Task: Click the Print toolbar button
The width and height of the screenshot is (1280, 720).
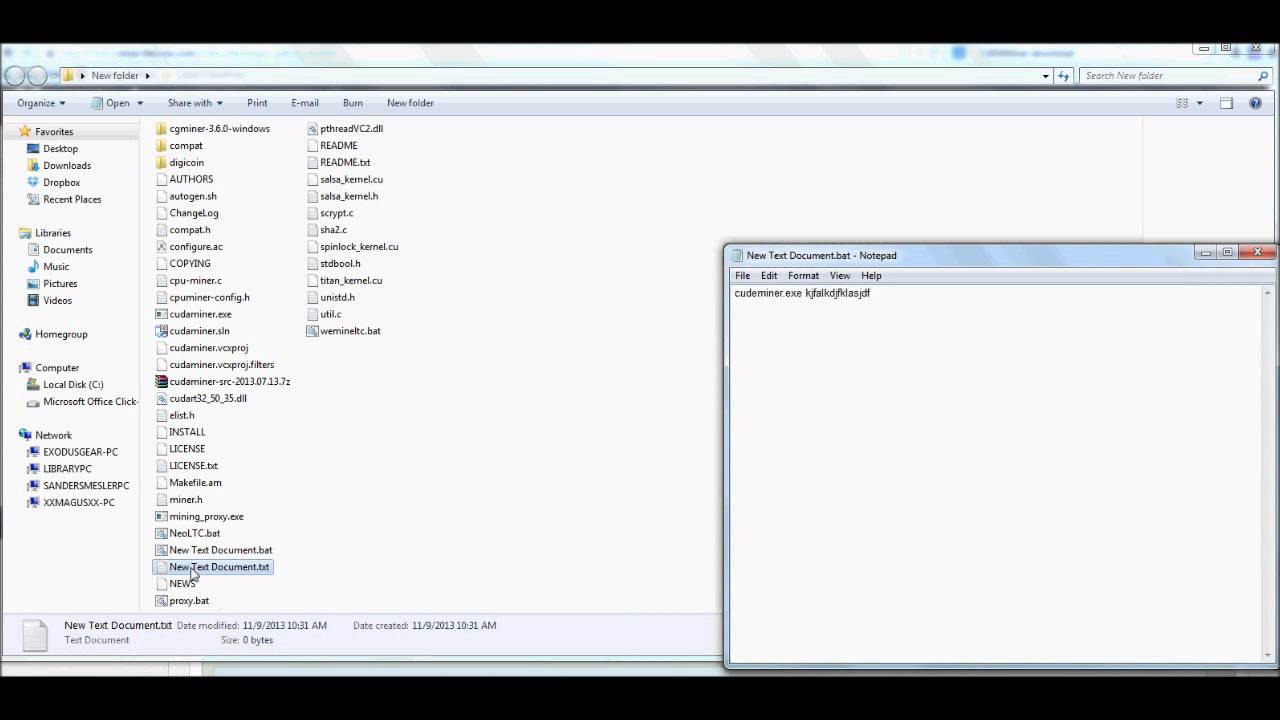Action: pos(257,103)
